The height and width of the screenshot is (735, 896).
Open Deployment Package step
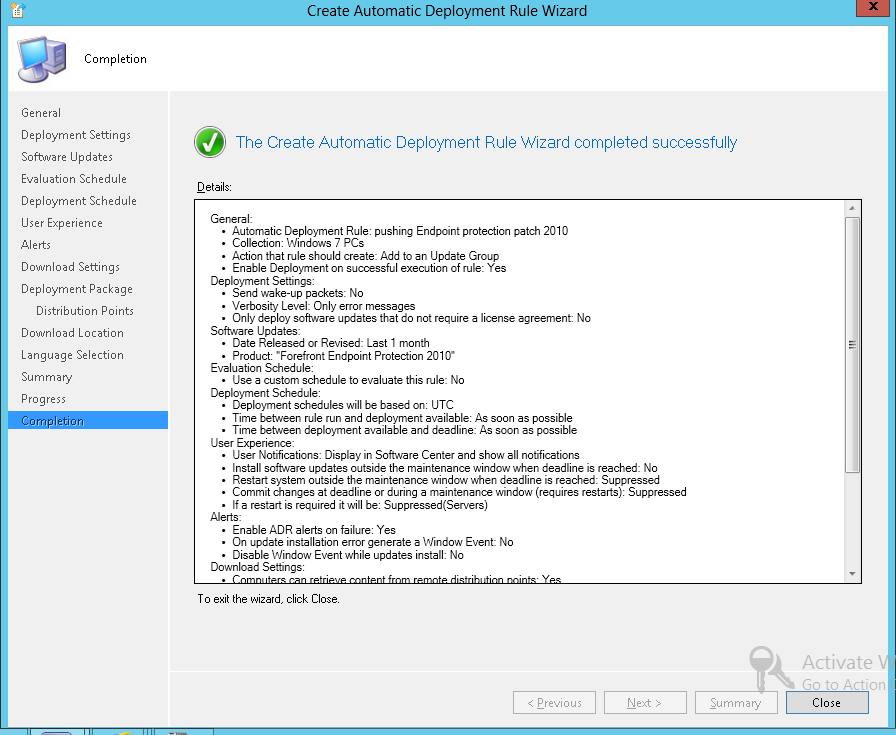[x=77, y=289]
